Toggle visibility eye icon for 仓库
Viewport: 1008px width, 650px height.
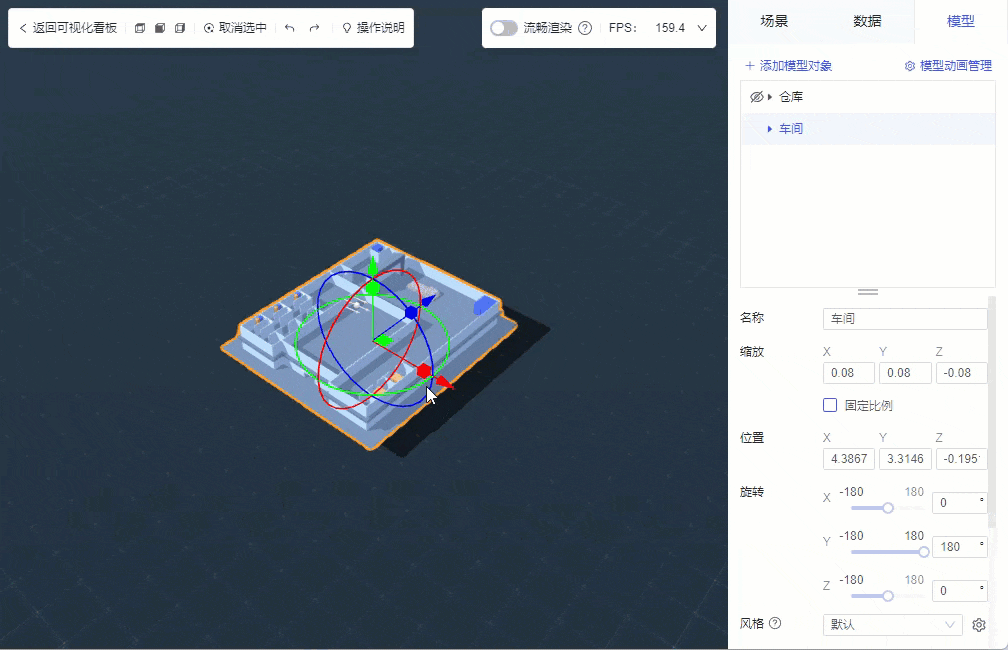757,96
